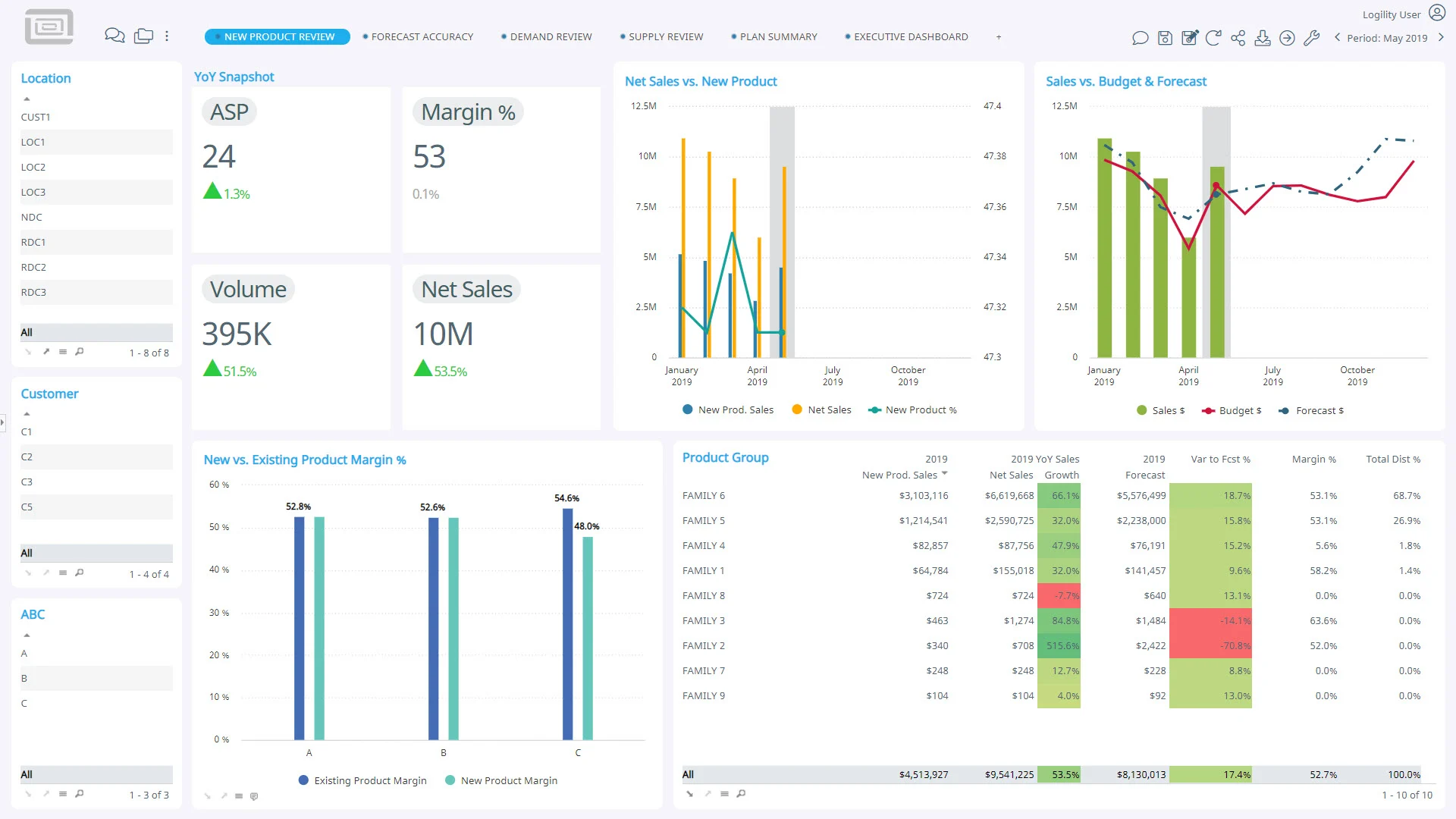
Task: Open the Executive Dashboard tab
Action: [910, 36]
